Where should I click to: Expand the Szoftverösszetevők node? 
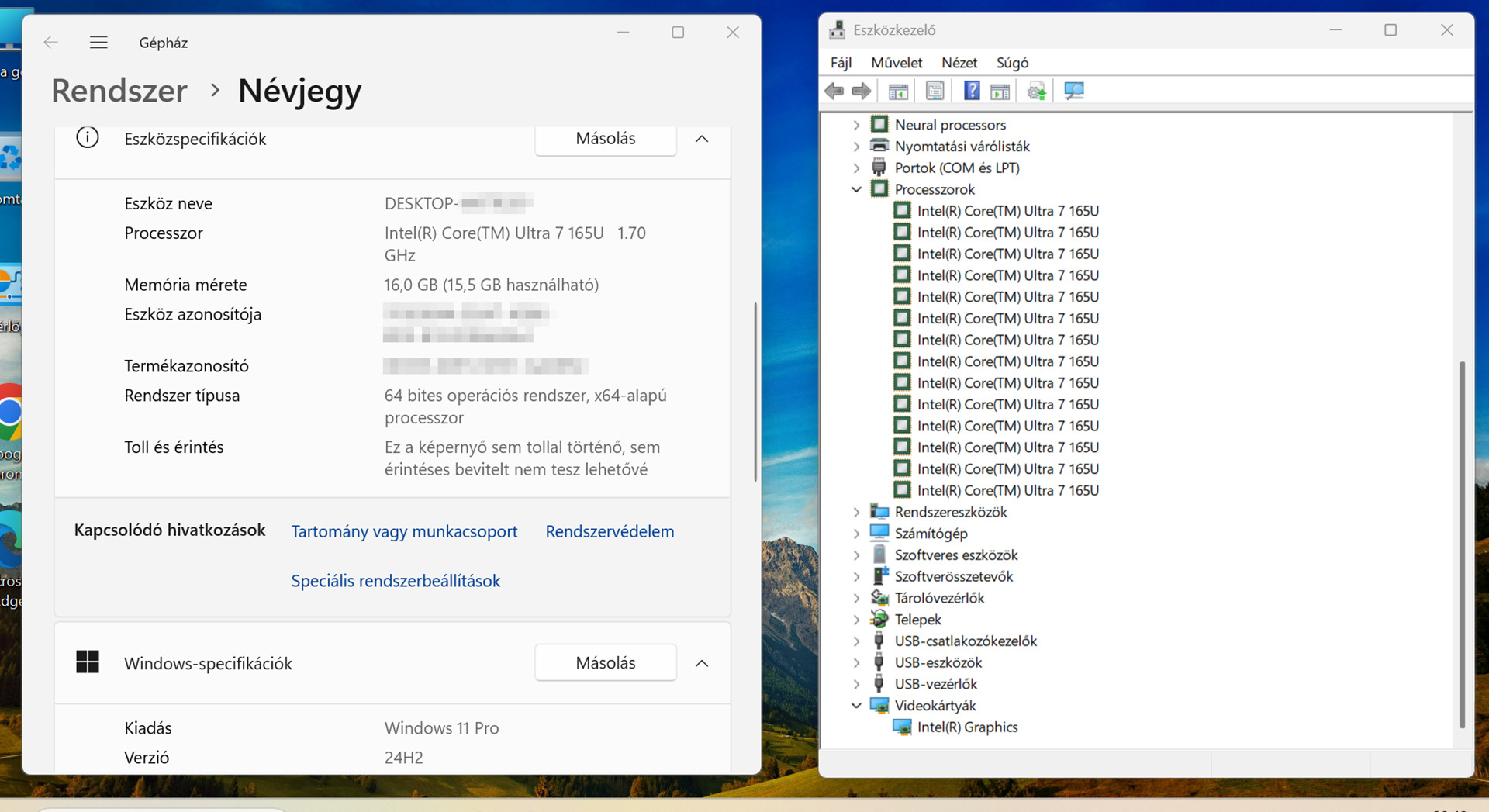pos(856,577)
